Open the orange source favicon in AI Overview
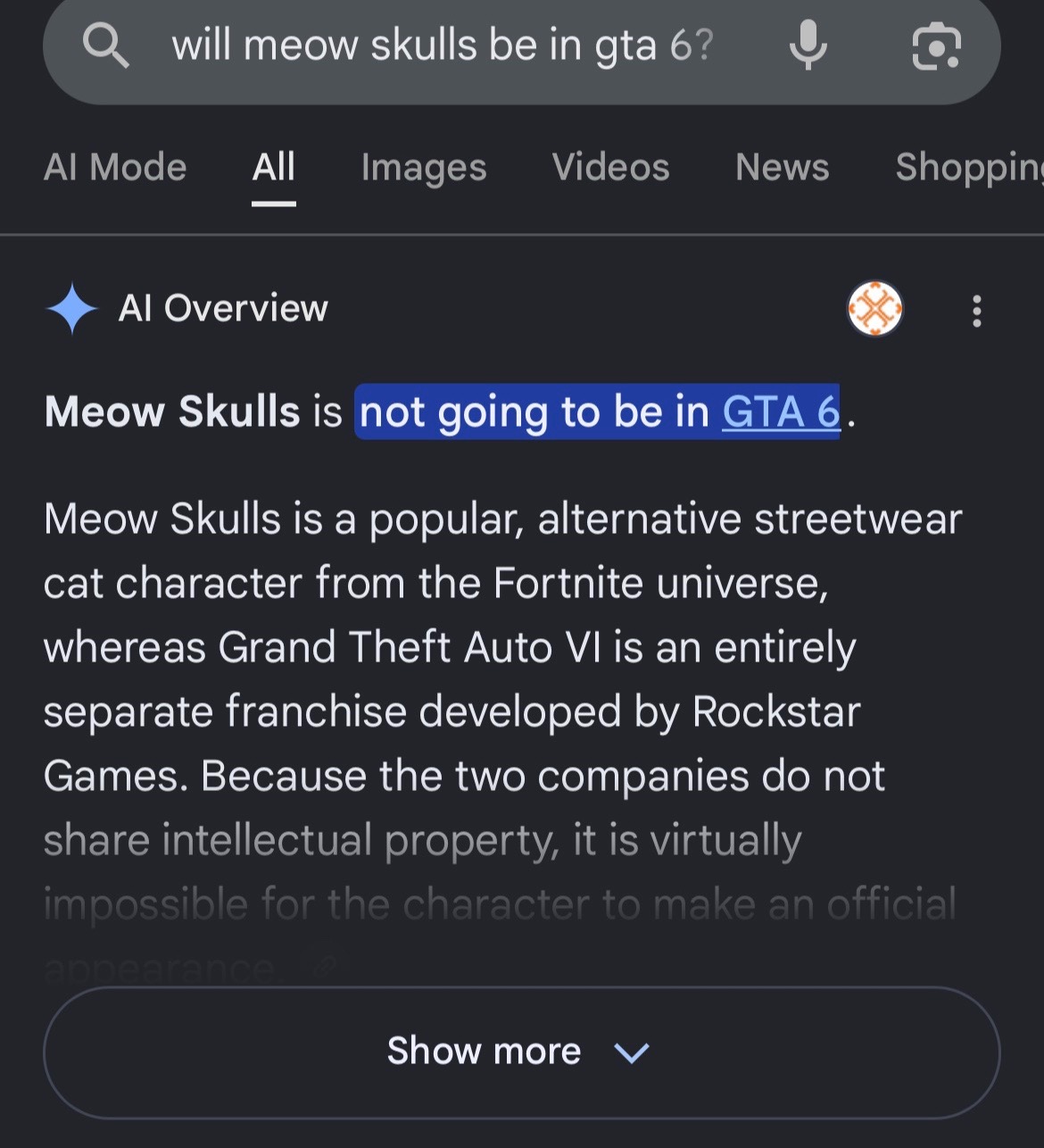The width and height of the screenshot is (1044, 1148). click(x=874, y=309)
